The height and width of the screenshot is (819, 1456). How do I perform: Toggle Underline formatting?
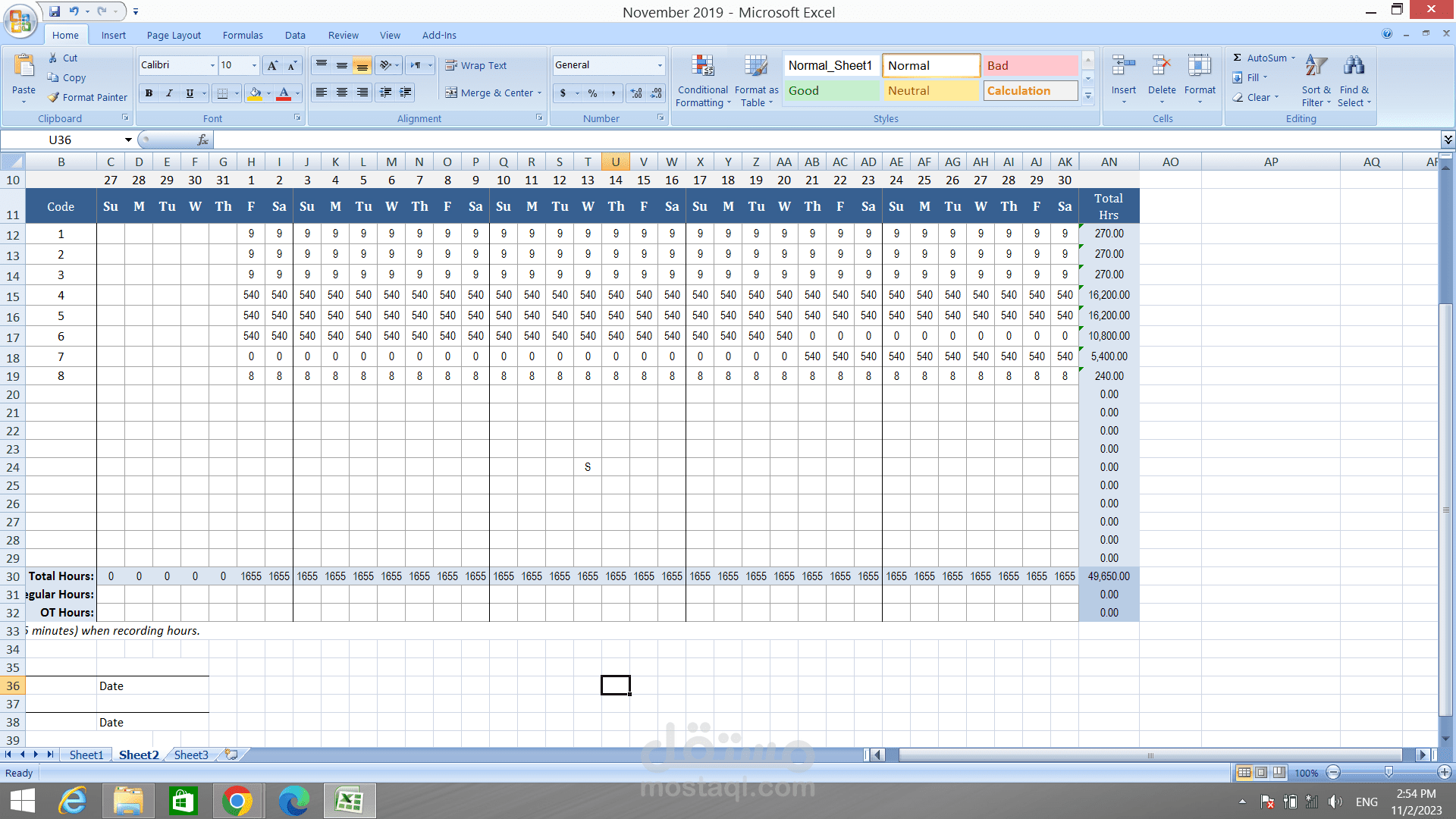coord(190,93)
